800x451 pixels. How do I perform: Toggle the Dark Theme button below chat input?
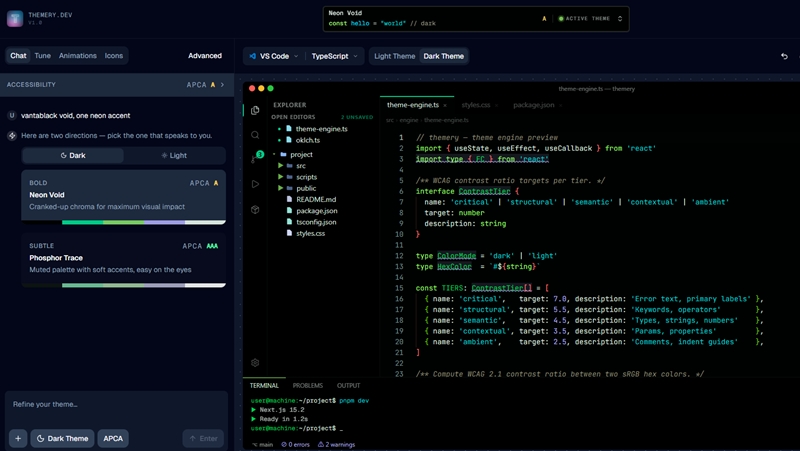pos(62,438)
